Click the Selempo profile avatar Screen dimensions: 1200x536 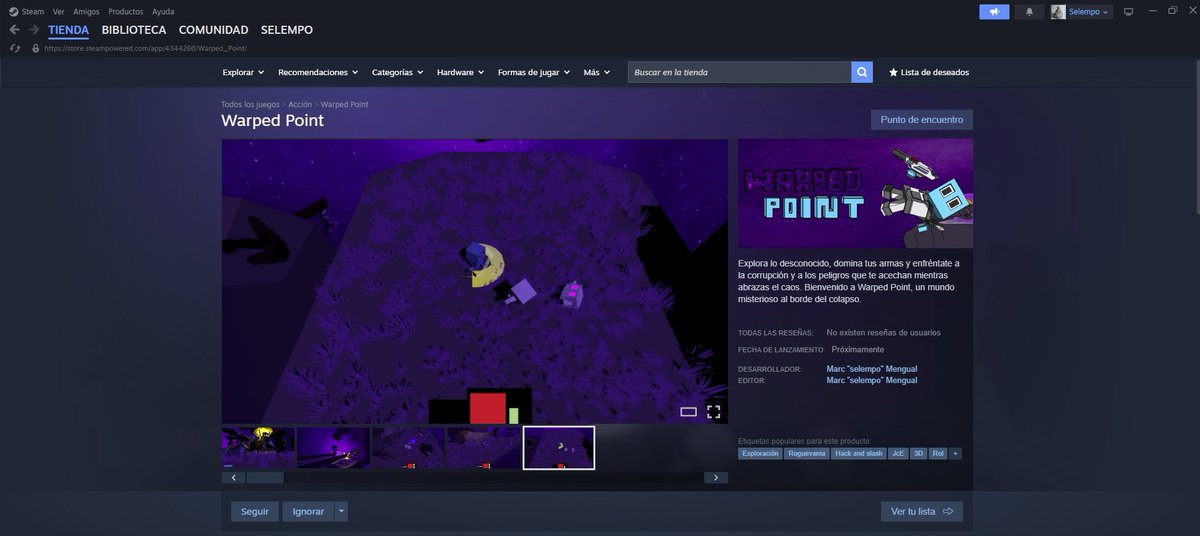click(1058, 12)
